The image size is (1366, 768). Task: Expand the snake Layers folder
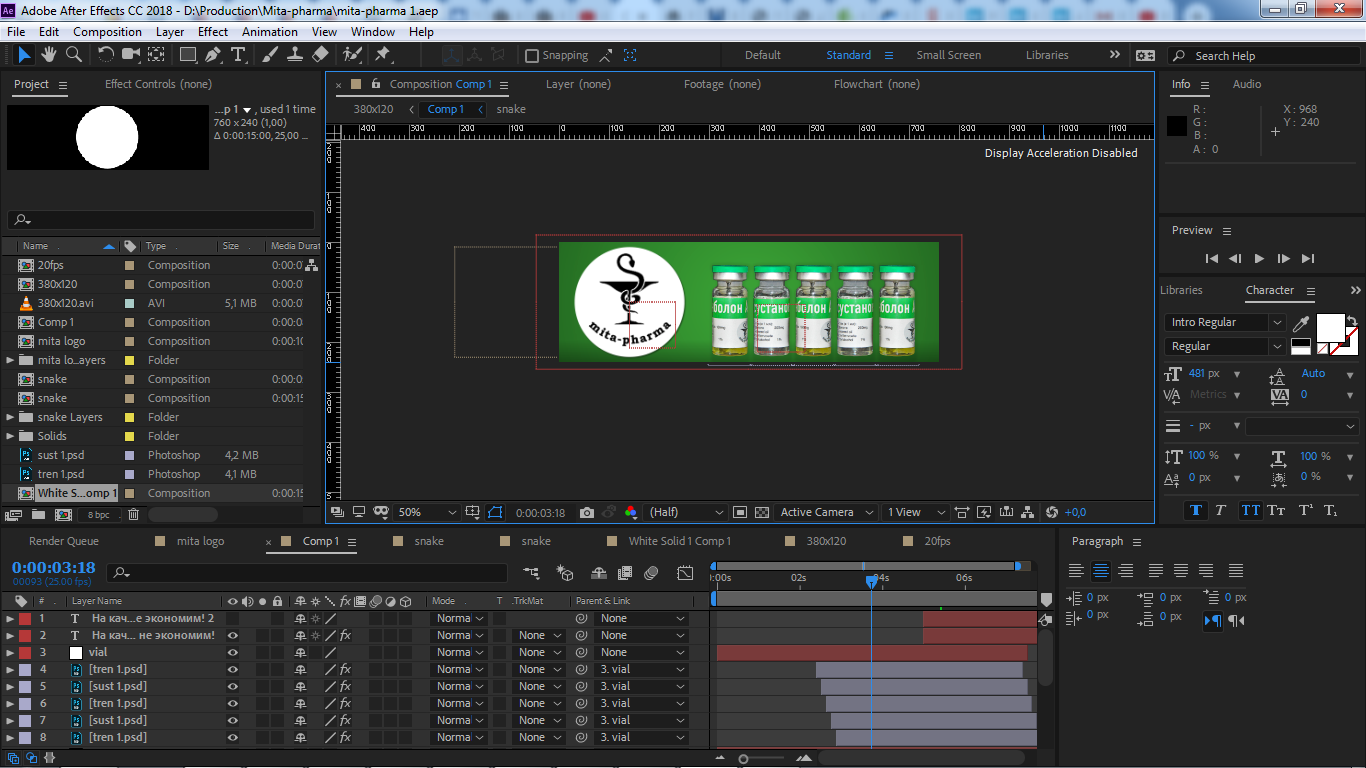[11, 417]
